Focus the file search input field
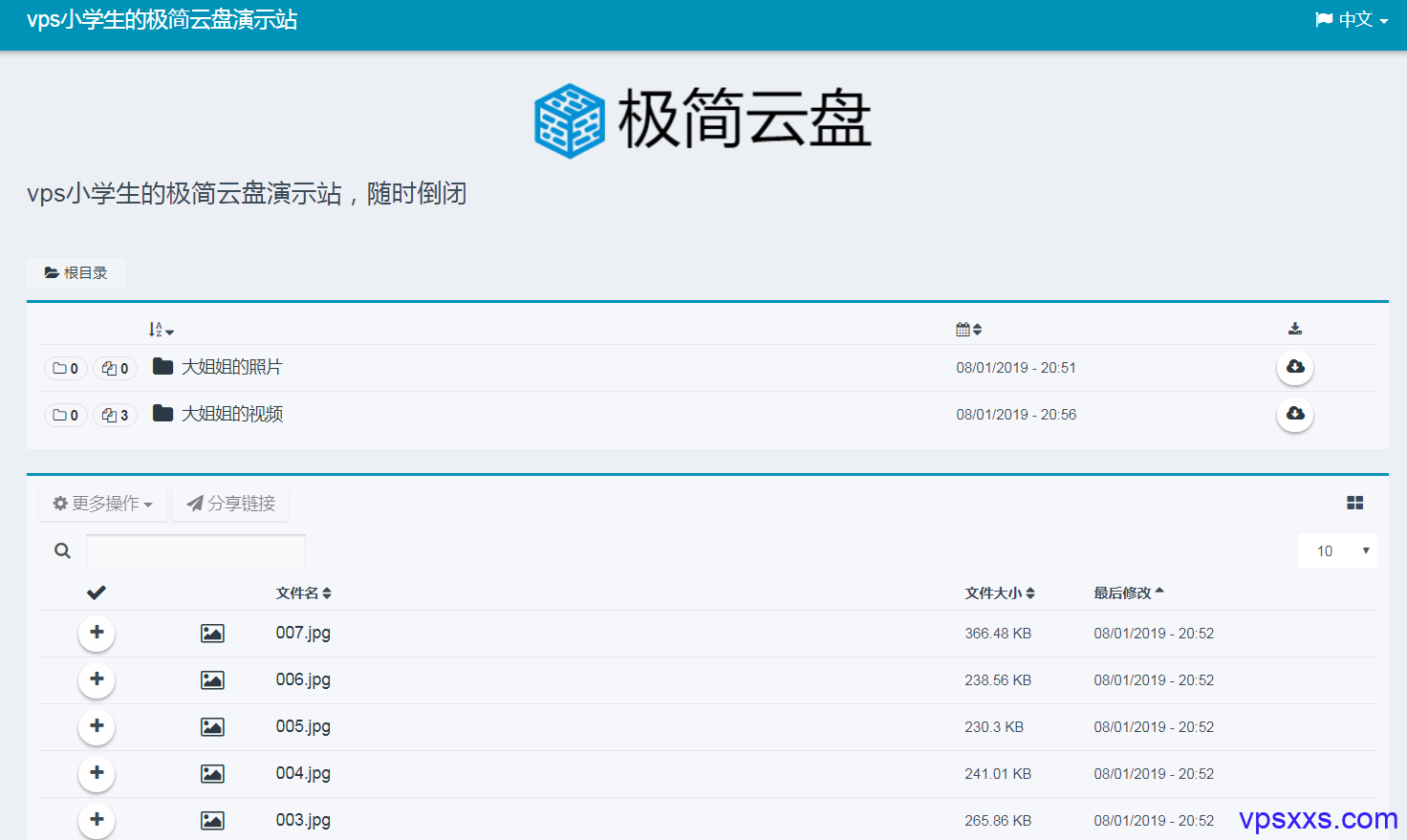 [196, 551]
